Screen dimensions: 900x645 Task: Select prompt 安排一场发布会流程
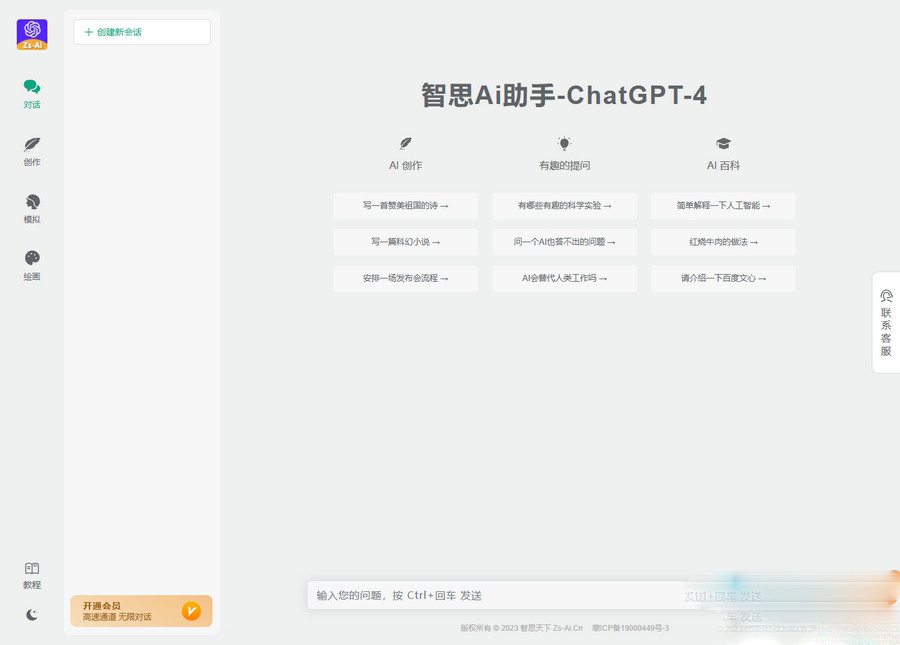[406, 278]
